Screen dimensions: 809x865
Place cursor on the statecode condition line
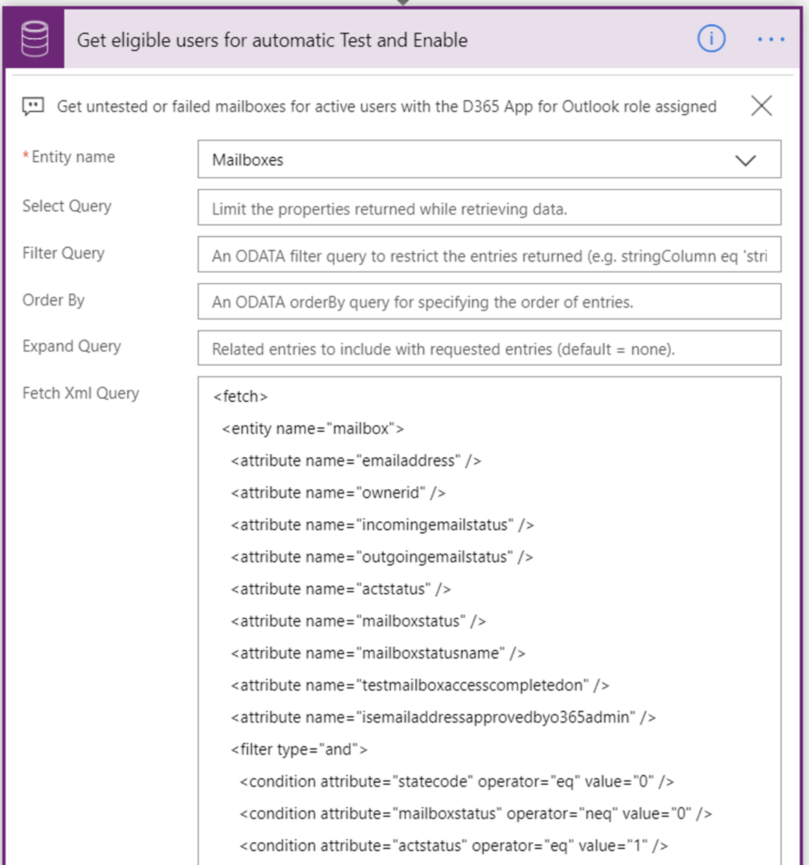450,781
